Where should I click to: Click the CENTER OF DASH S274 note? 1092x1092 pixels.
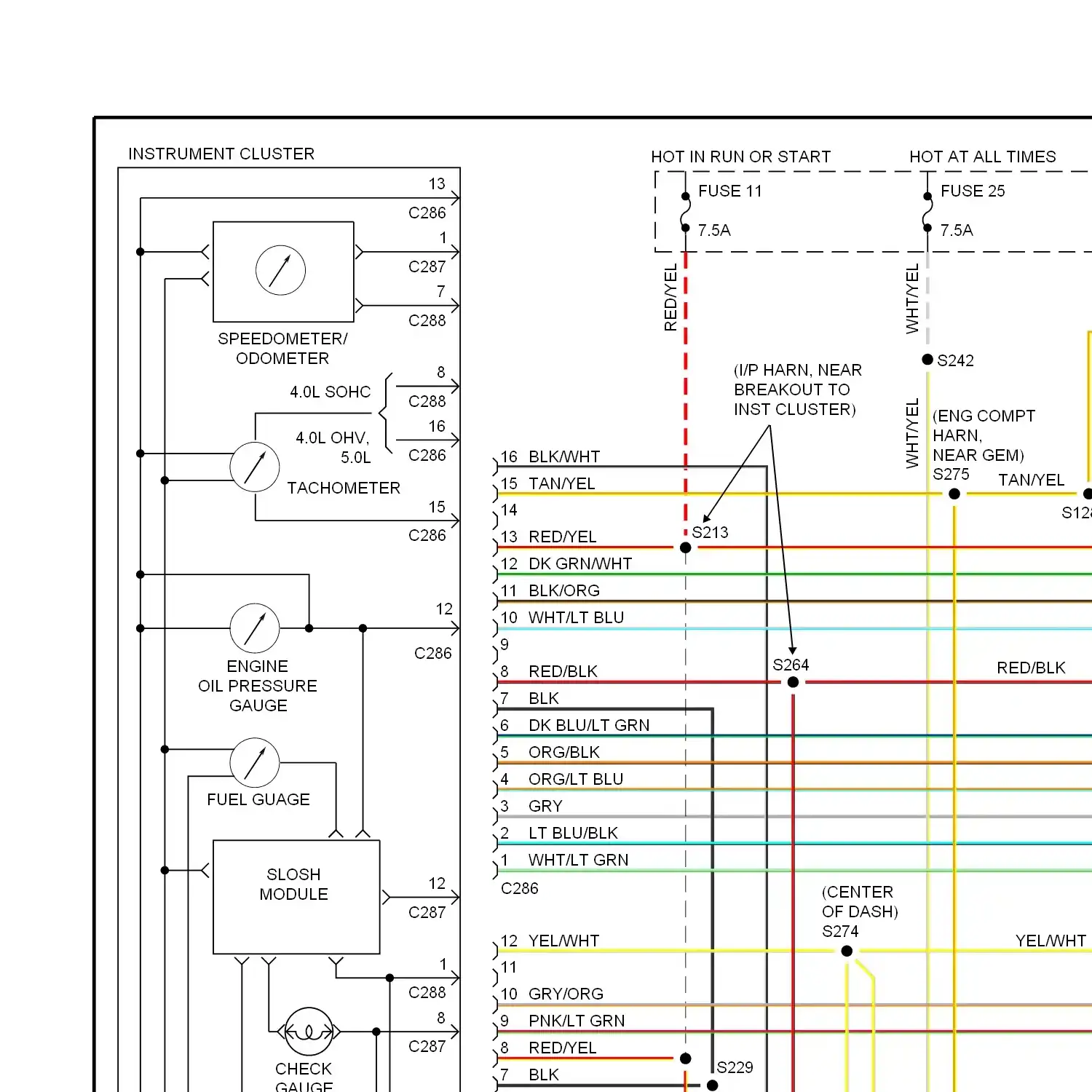pyautogui.click(x=860, y=911)
